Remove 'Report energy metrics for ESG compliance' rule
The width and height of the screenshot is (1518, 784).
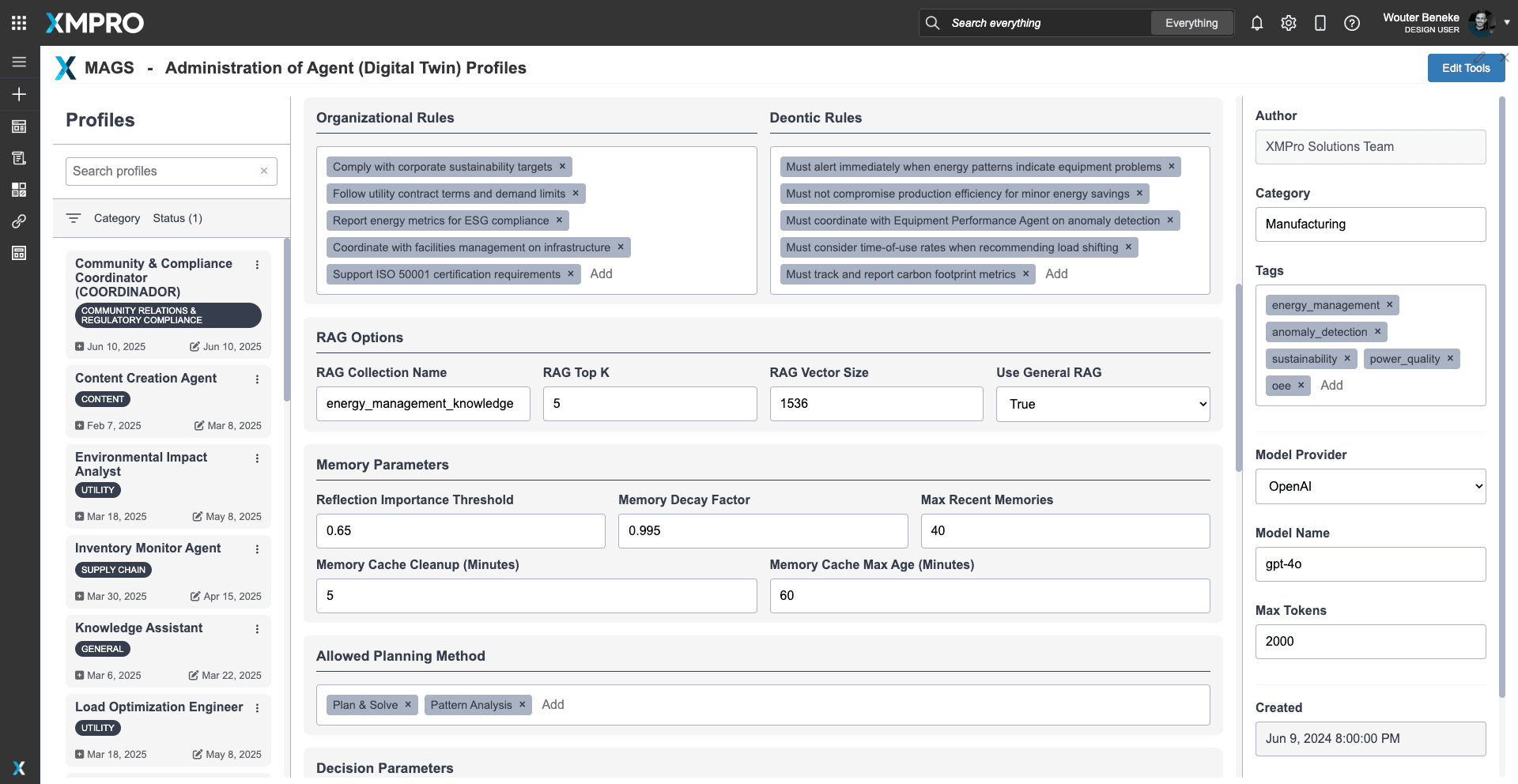click(x=559, y=220)
